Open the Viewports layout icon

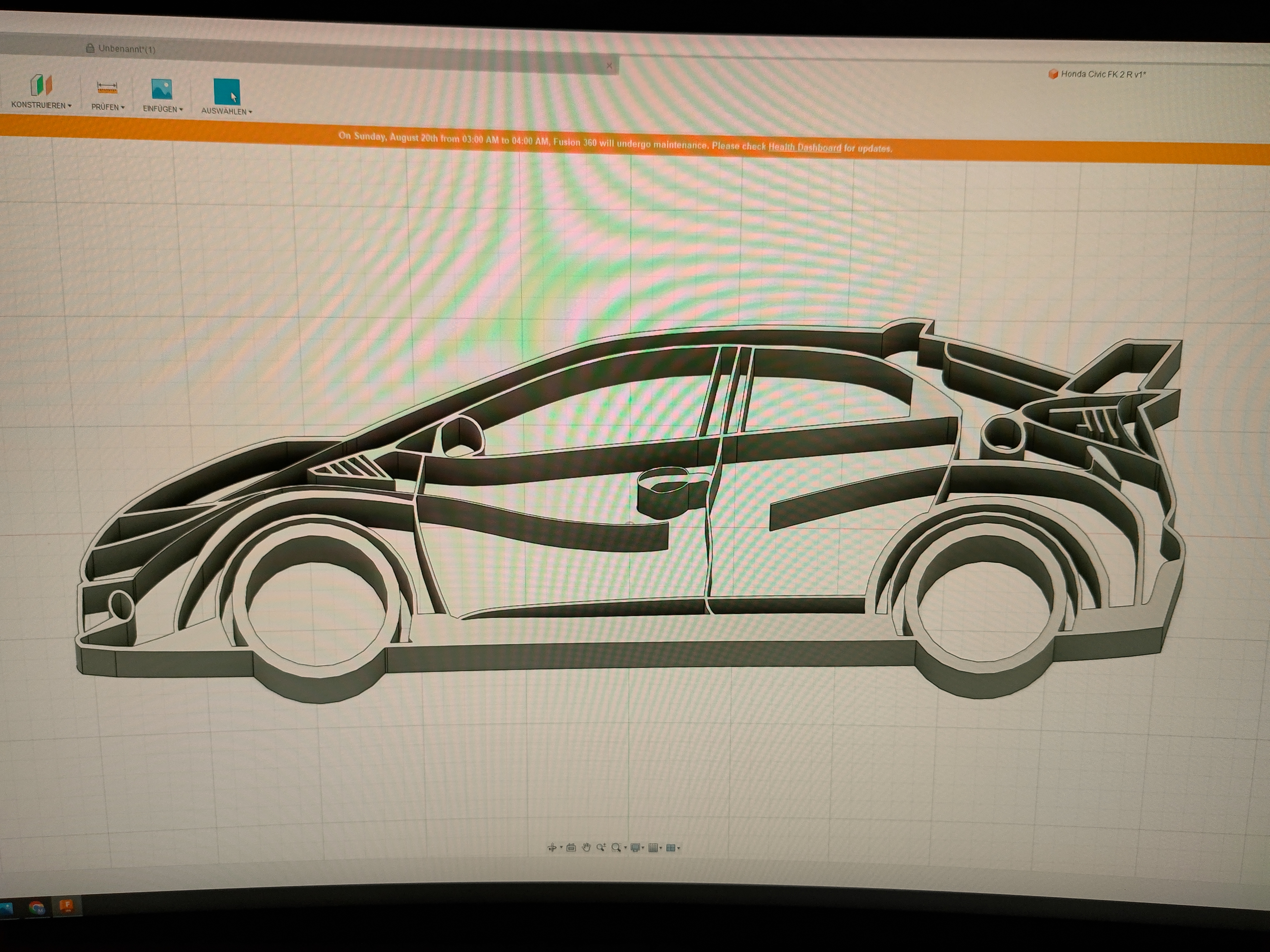(671, 847)
